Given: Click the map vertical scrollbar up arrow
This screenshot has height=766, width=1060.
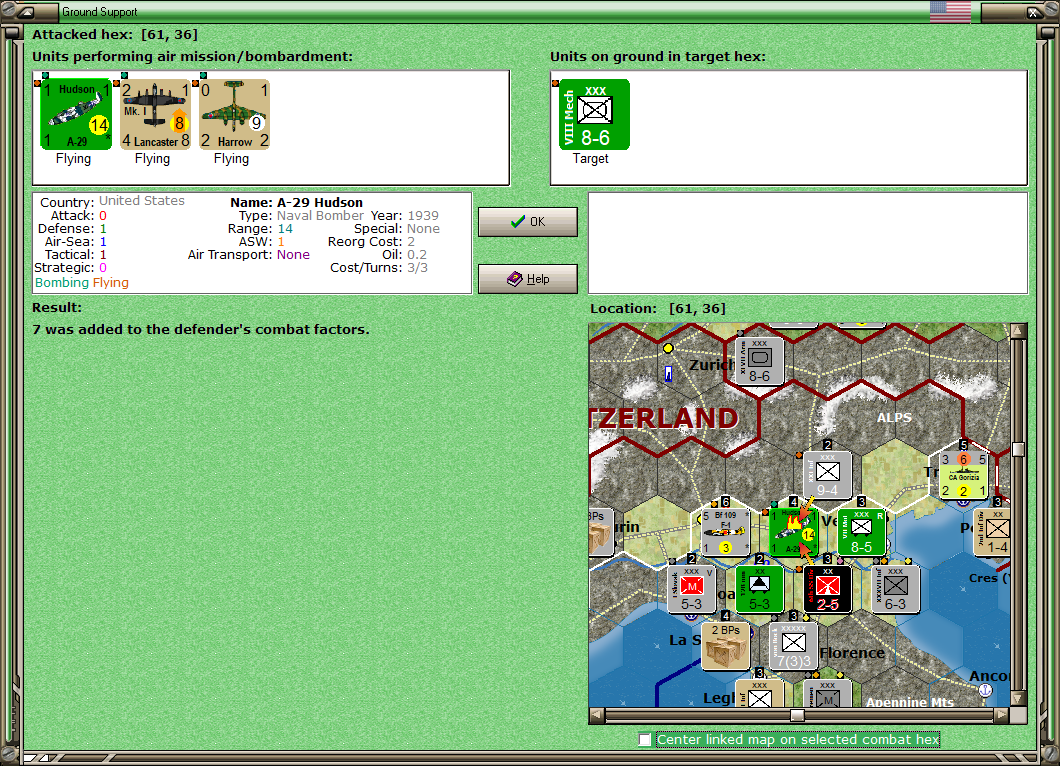Looking at the screenshot, I should click(x=1019, y=331).
